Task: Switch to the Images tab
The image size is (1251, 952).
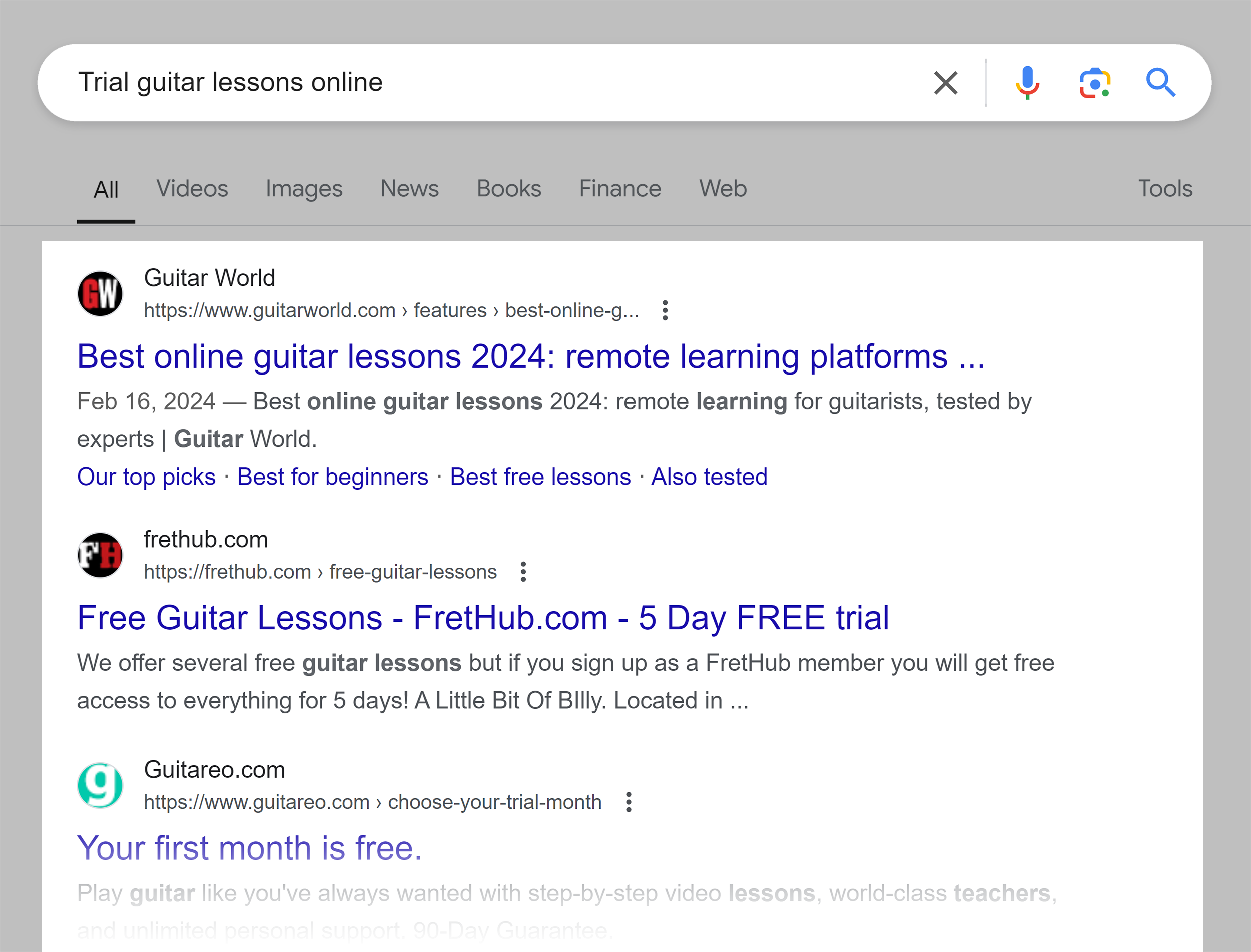Action: [304, 188]
